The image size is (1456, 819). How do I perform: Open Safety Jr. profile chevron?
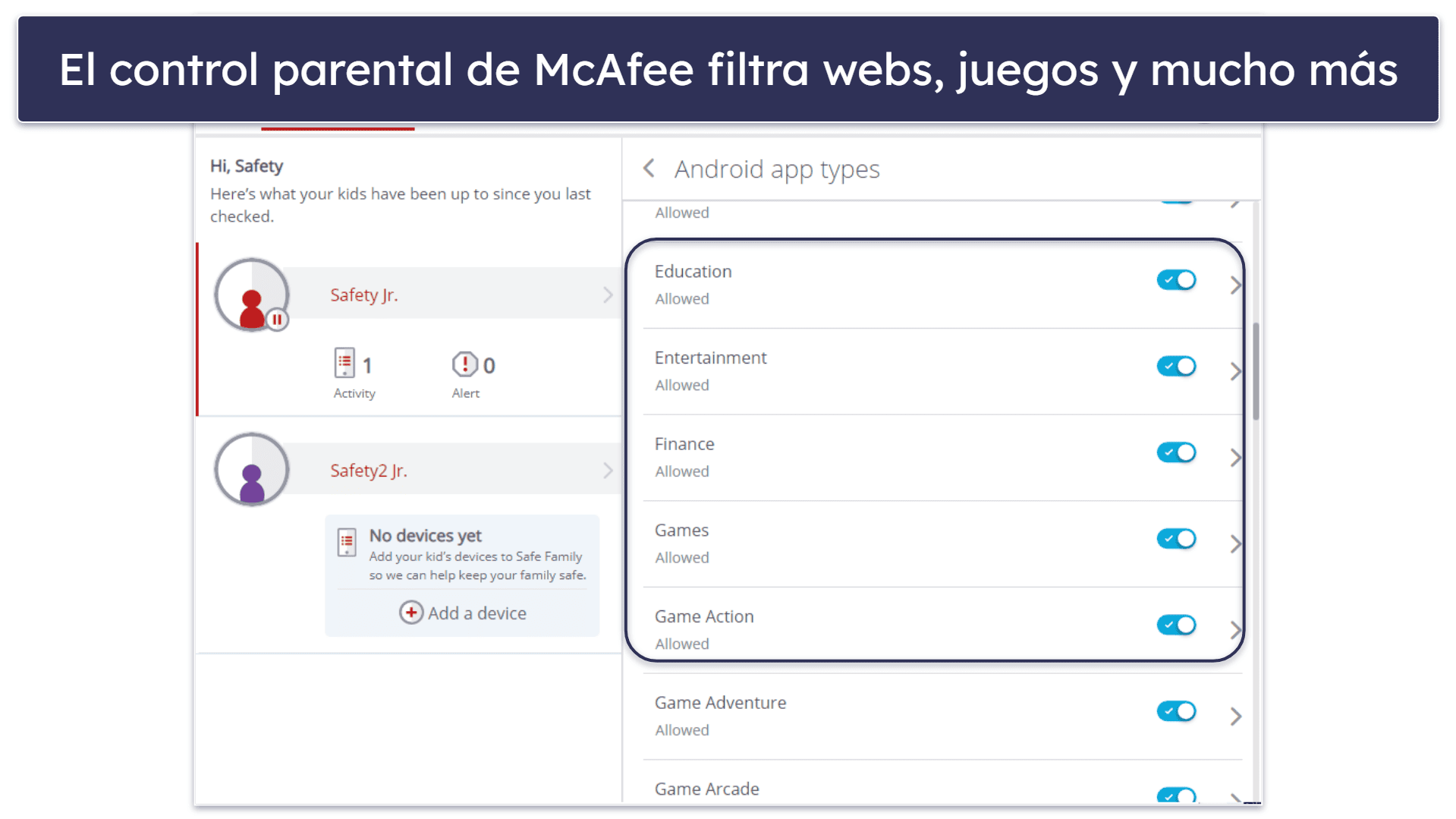pos(608,295)
